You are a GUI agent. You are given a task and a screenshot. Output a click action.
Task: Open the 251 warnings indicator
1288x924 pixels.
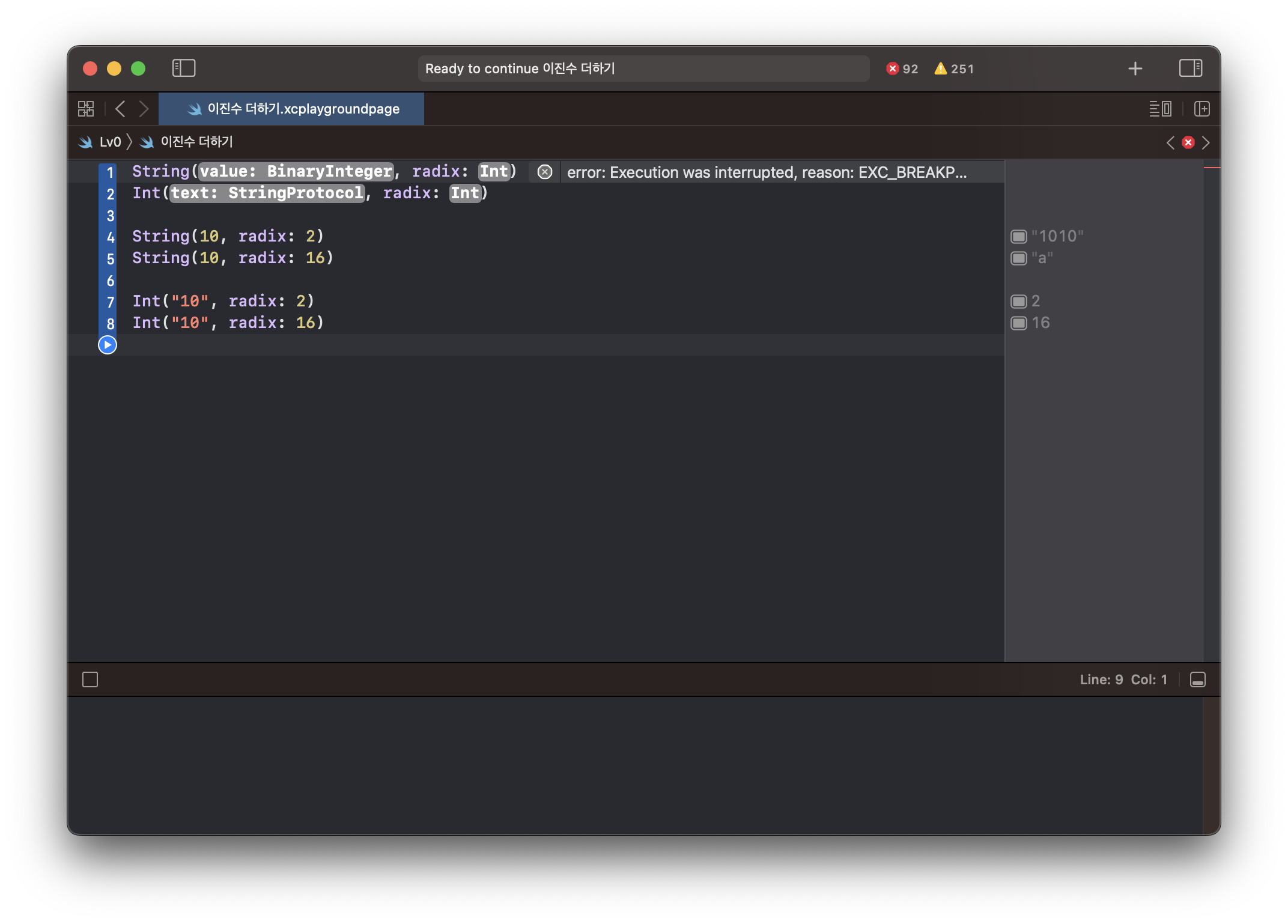pyautogui.click(x=954, y=68)
